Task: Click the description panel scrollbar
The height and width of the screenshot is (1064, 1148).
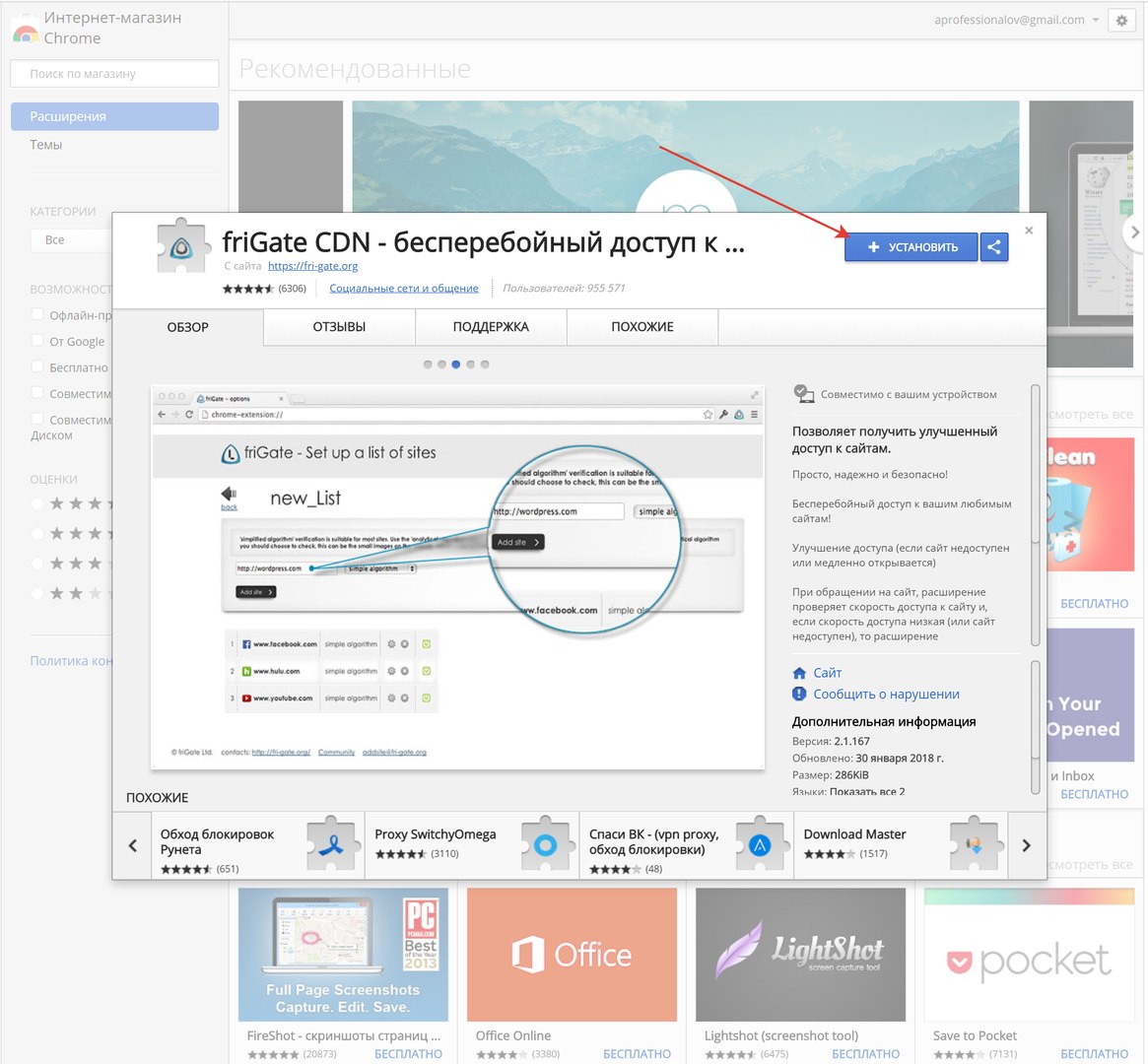Action: pyautogui.click(x=1036, y=516)
